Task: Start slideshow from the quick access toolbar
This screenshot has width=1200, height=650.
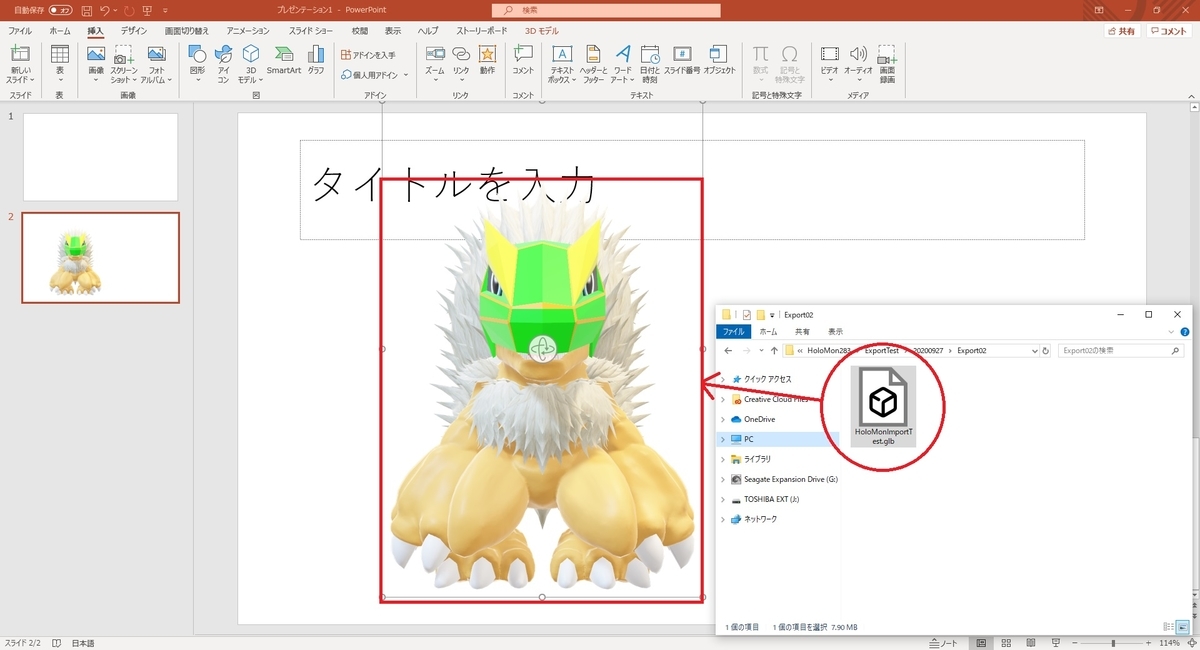Action: point(147,10)
